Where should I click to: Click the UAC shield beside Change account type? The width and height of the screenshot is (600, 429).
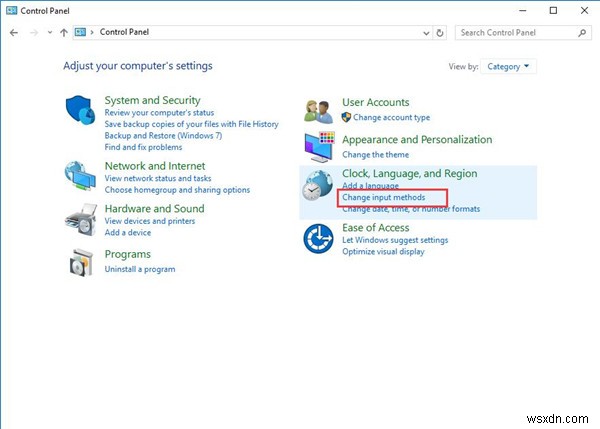click(x=346, y=117)
